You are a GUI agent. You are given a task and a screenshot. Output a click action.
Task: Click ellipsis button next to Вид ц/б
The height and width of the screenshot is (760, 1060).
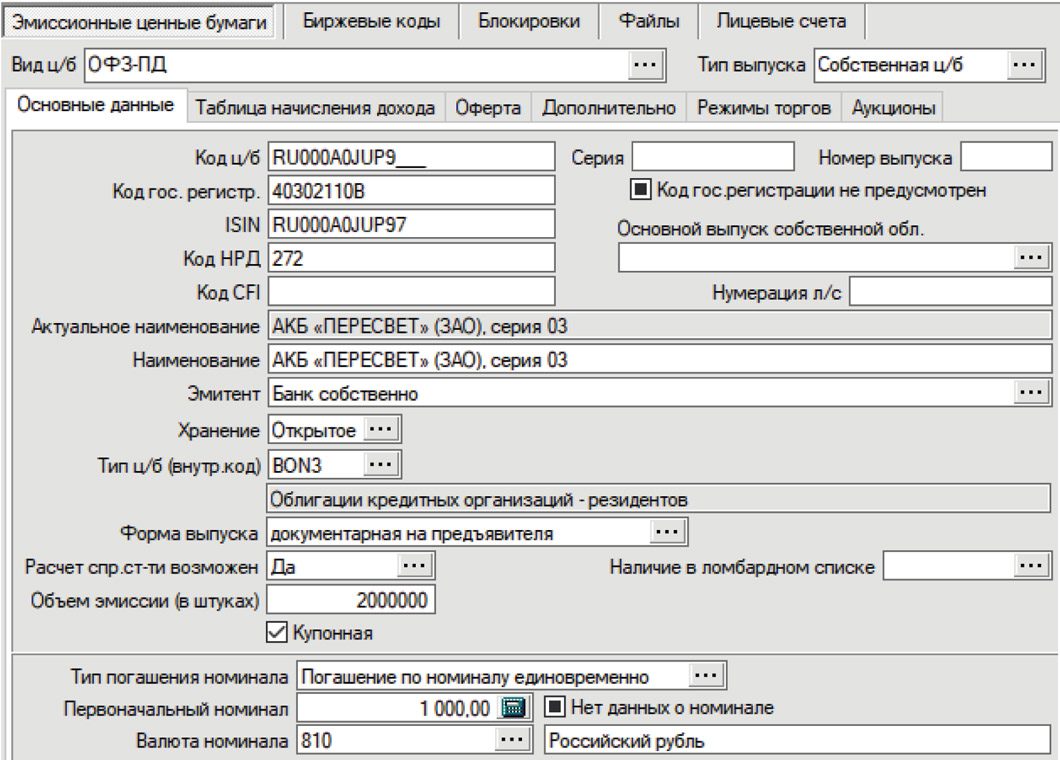tap(646, 65)
